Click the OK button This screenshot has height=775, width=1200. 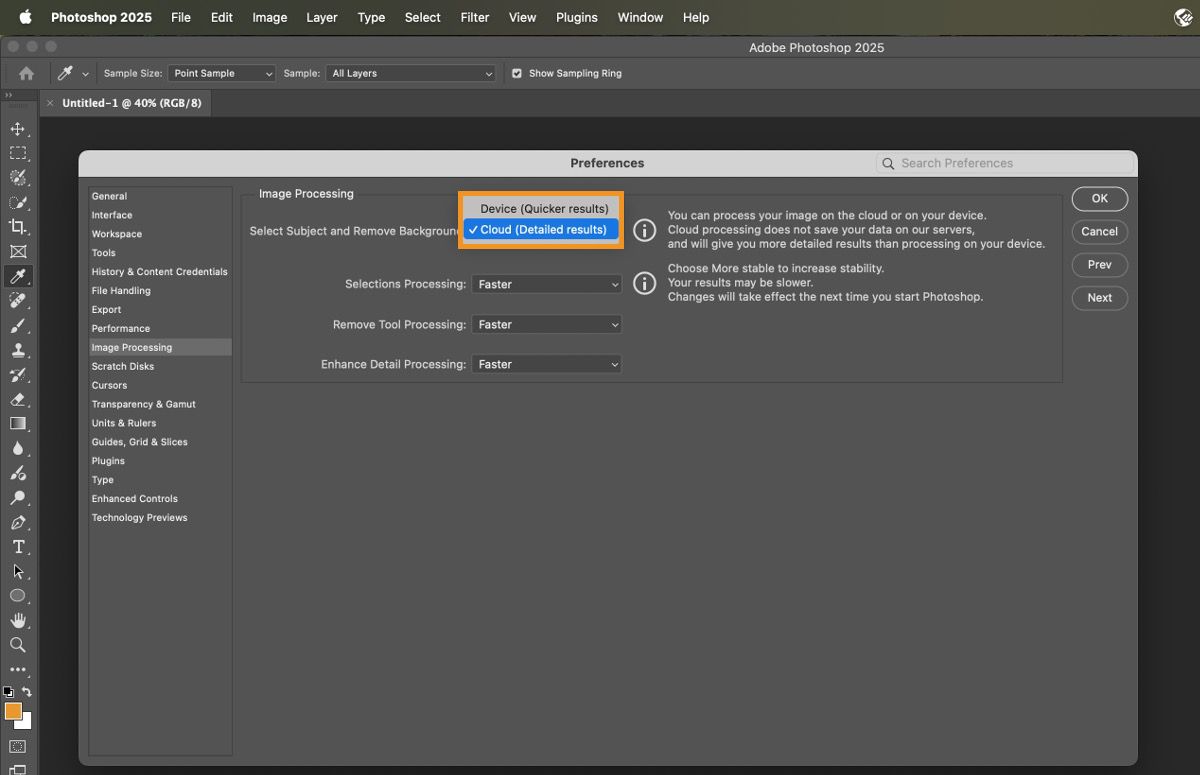tap(1098, 198)
